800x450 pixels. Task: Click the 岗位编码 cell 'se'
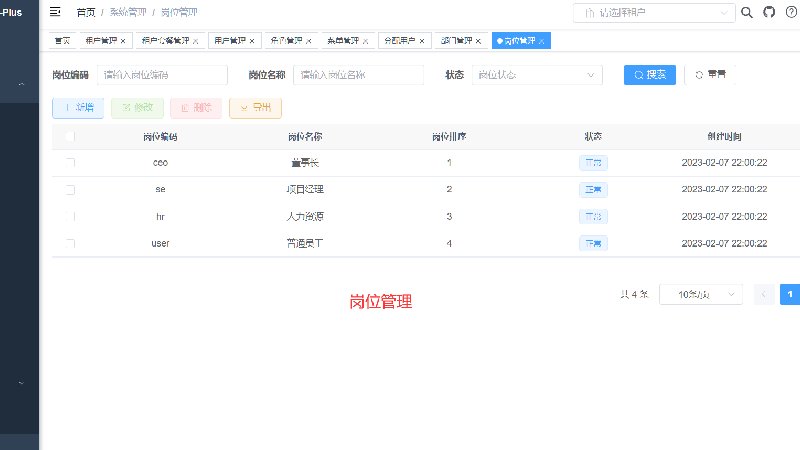(x=160, y=189)
